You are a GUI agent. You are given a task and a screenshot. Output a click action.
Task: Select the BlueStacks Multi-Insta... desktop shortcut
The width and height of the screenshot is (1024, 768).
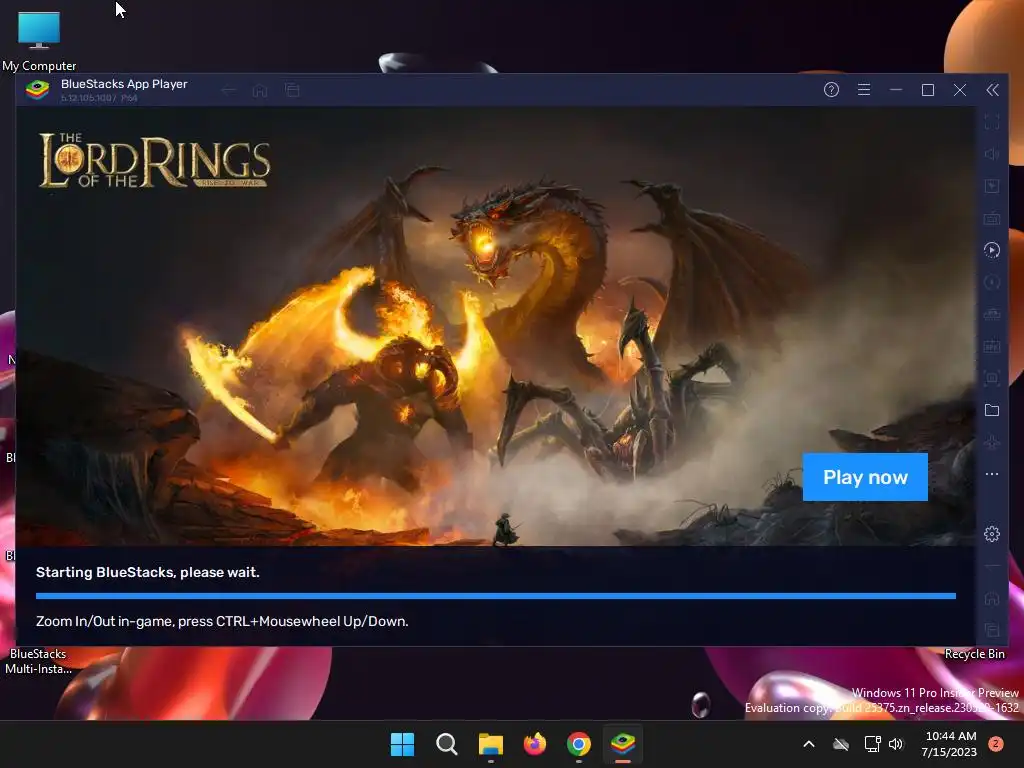(x=38, y=661)
